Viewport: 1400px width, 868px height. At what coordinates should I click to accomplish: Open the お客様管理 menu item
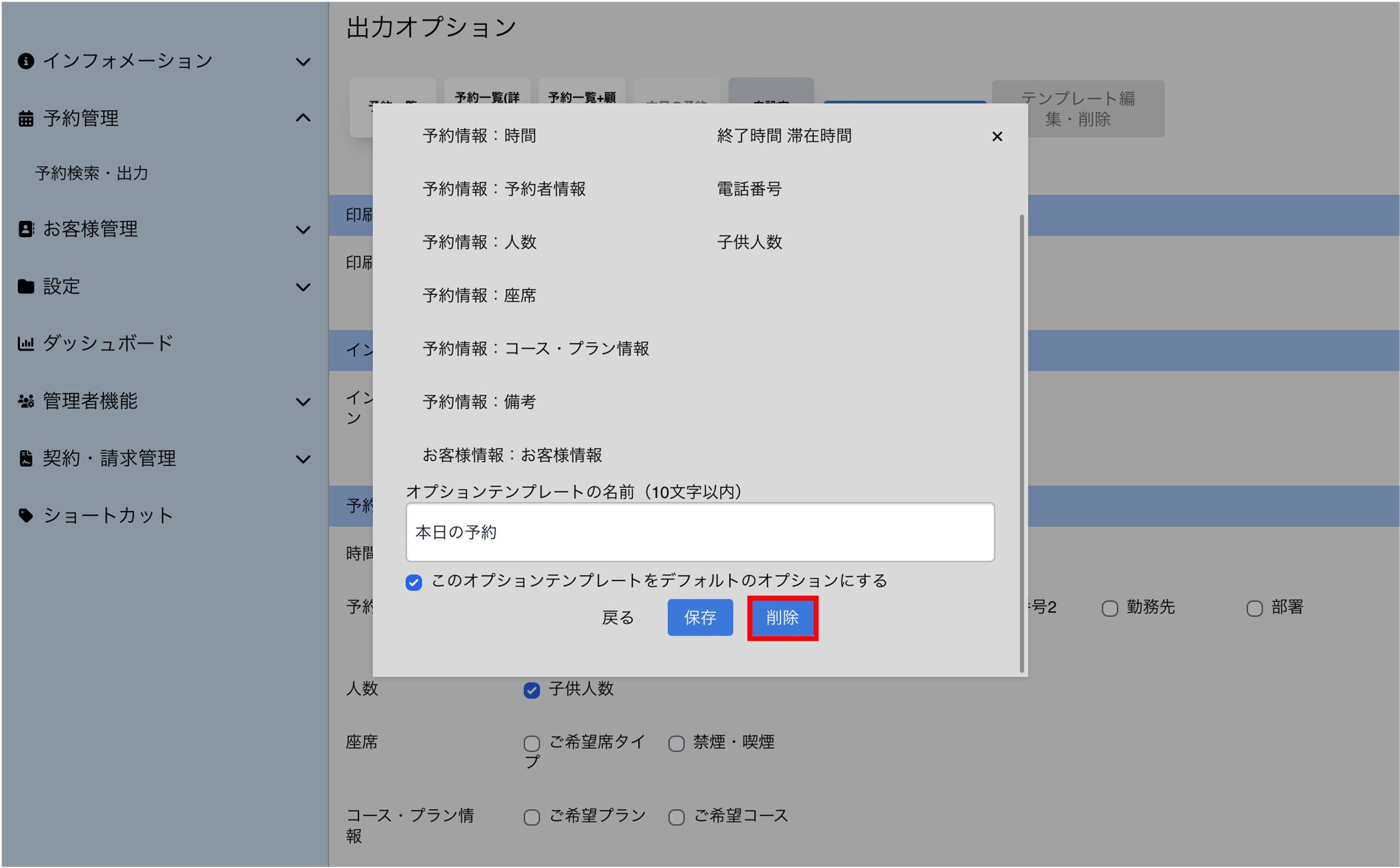tap(90, 229)
